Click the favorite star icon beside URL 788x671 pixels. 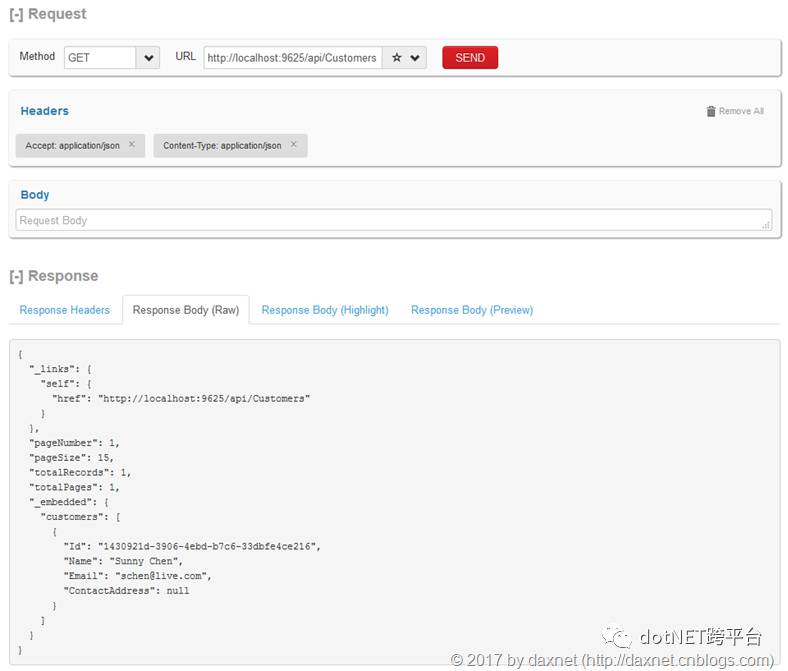pyautogui.click(x=397, y=57)
